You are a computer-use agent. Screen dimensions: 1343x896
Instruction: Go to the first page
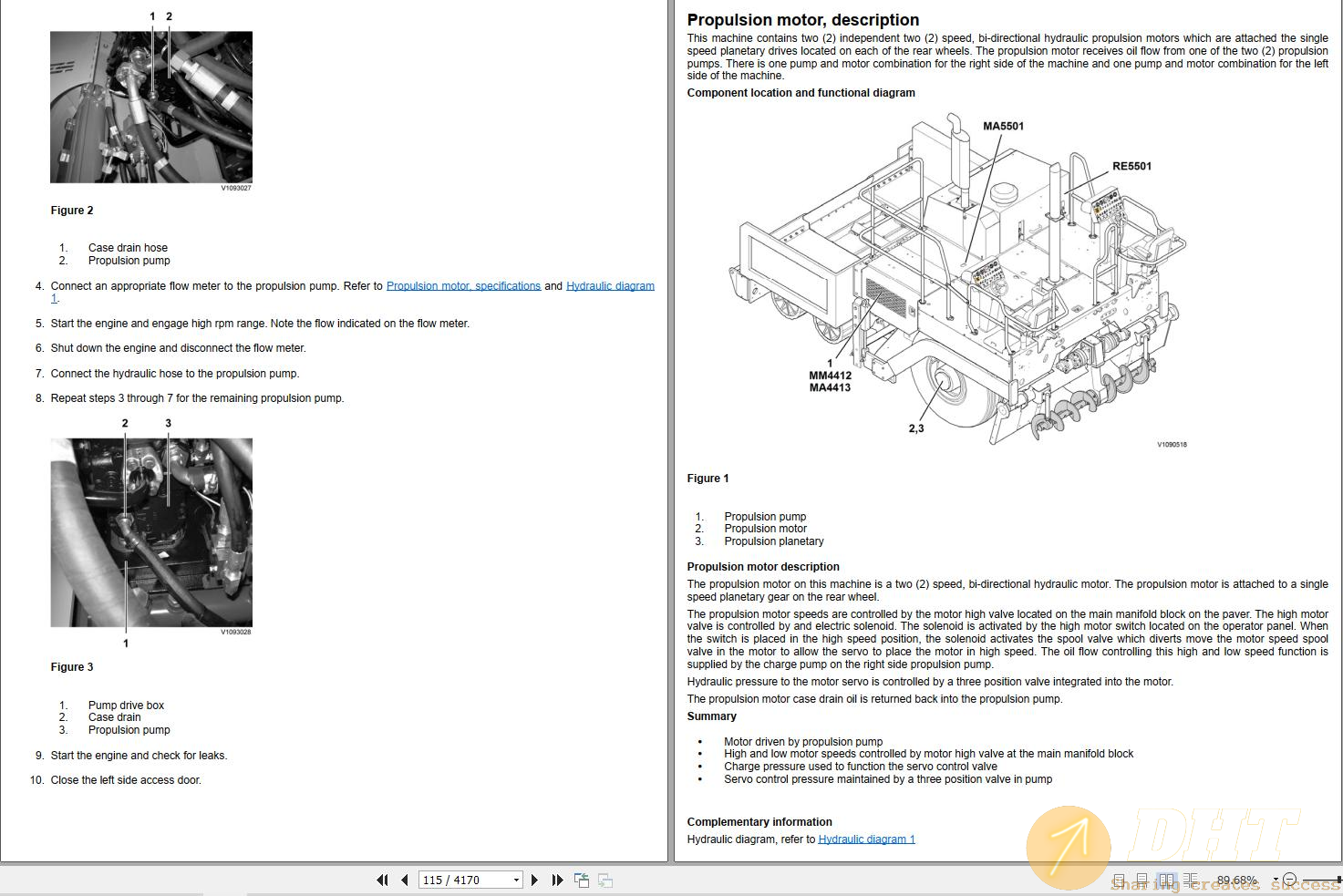coord(382,880)
